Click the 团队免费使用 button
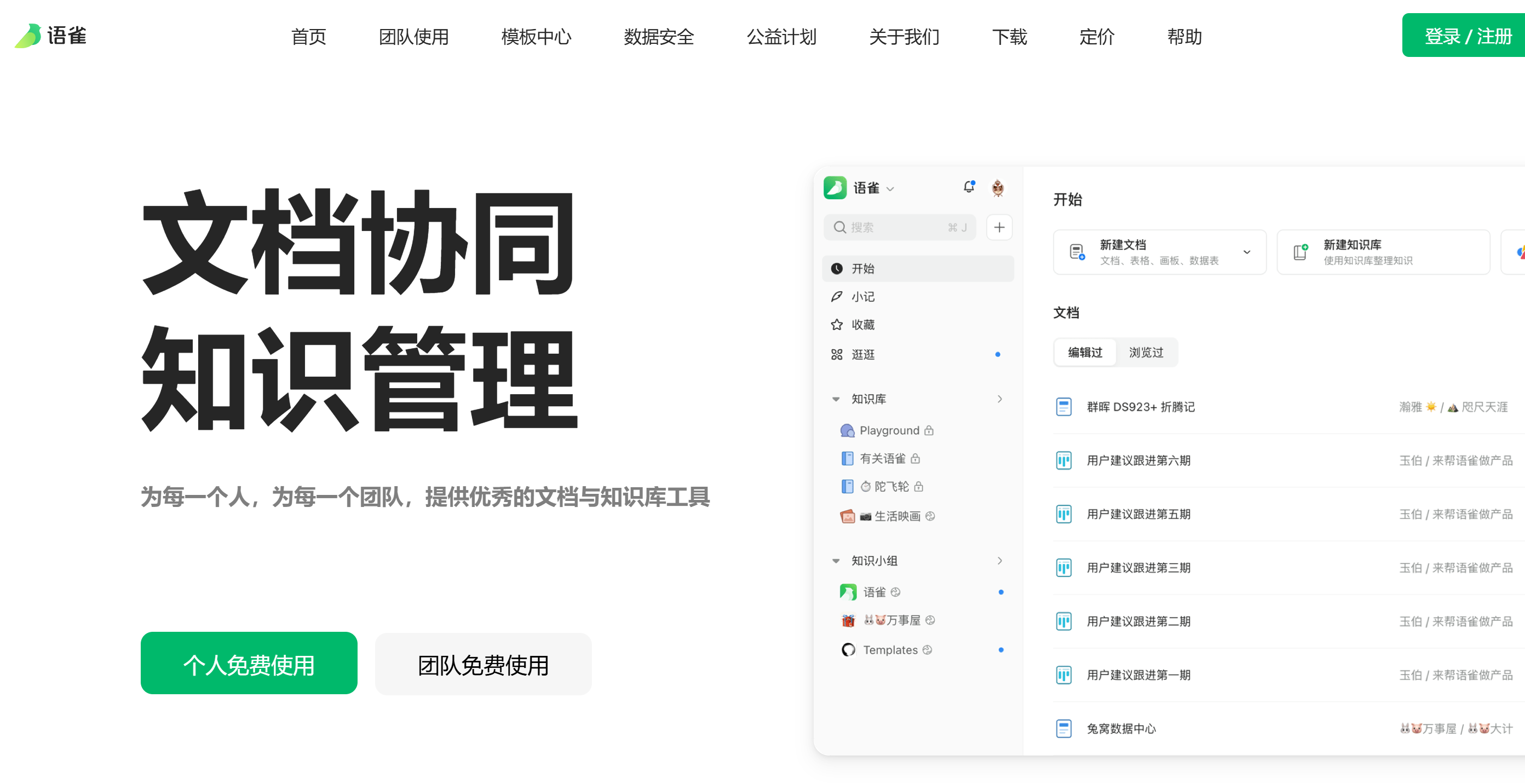The height and width of the screenshot is (784, 1525). pos(483,664)
